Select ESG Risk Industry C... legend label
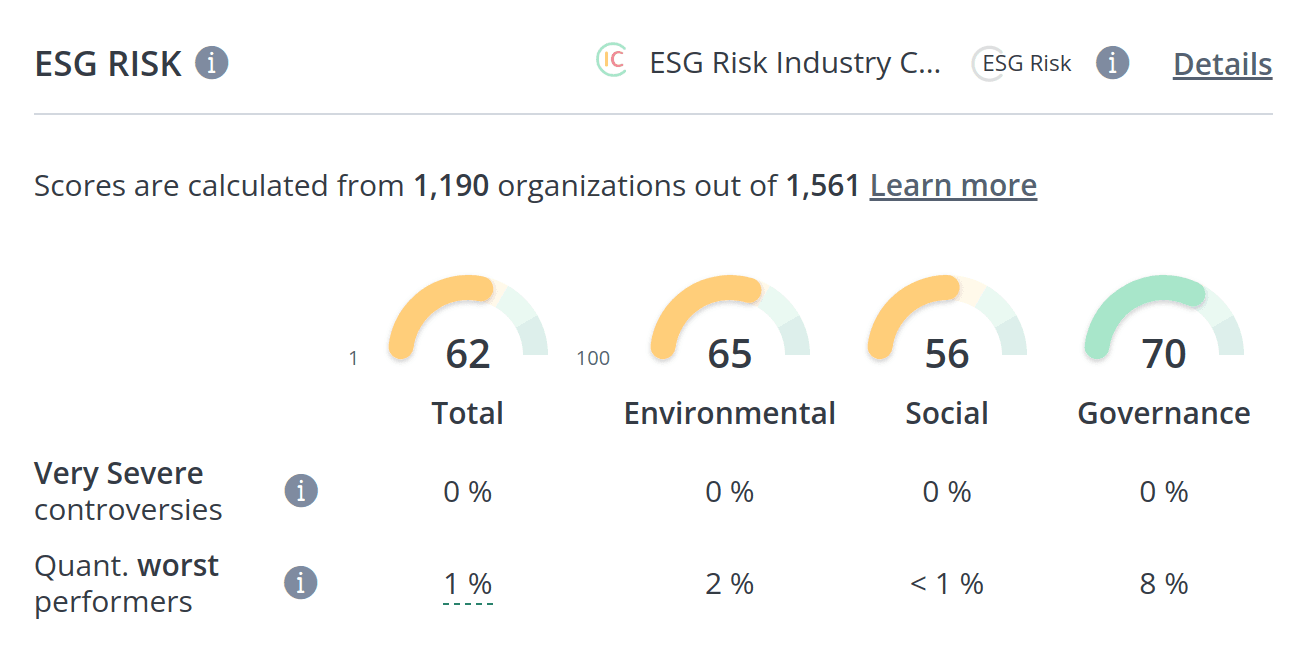This screenshot has height=665, width=1306. (795, 63)
